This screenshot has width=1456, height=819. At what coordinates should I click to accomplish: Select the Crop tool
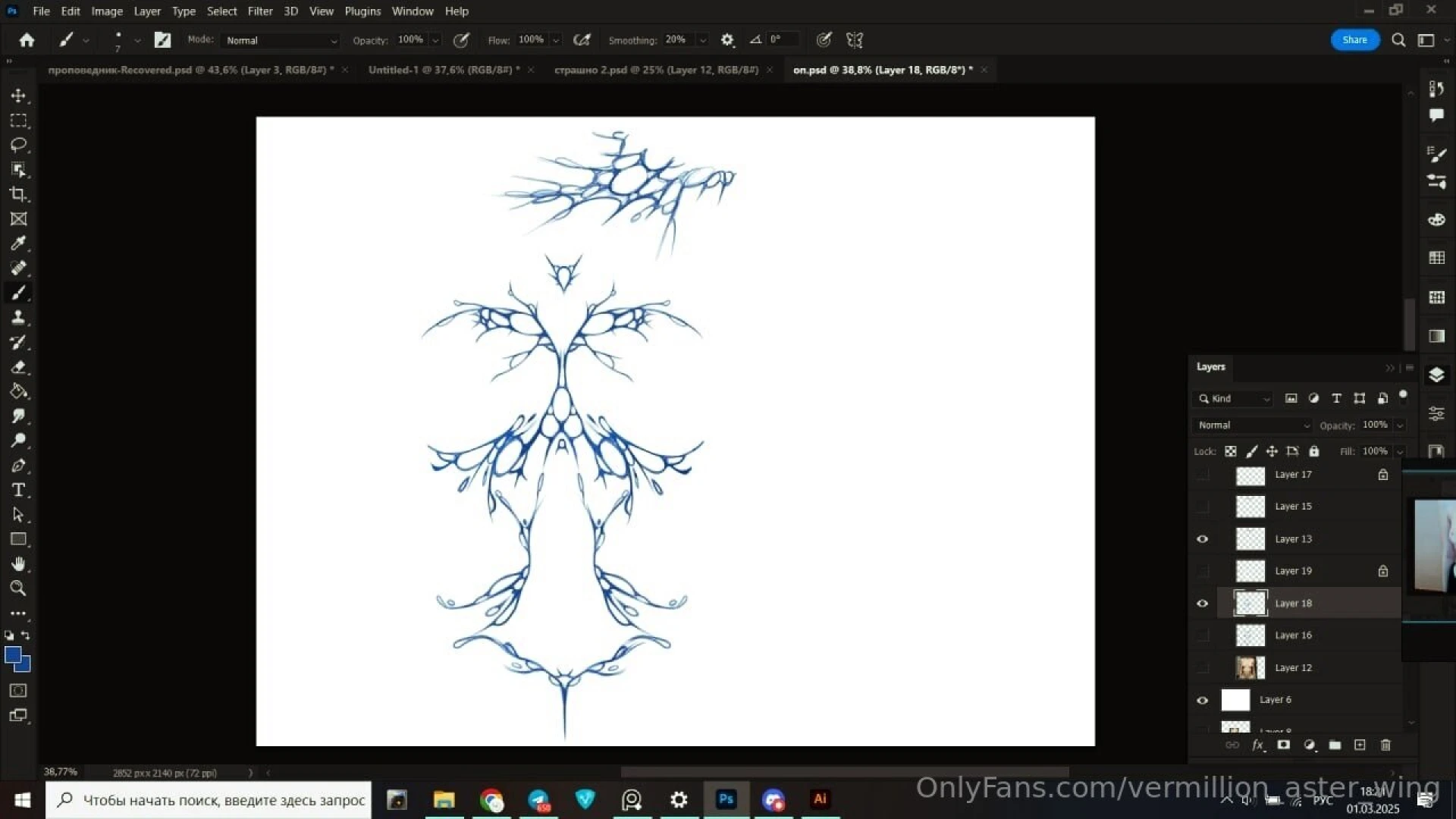(x=18, y=194)
